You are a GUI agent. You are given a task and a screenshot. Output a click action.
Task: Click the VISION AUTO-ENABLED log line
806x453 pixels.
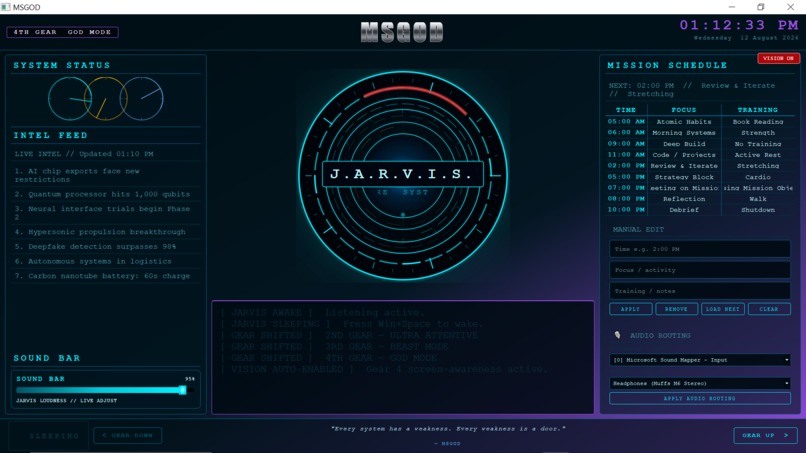(384, 369)
